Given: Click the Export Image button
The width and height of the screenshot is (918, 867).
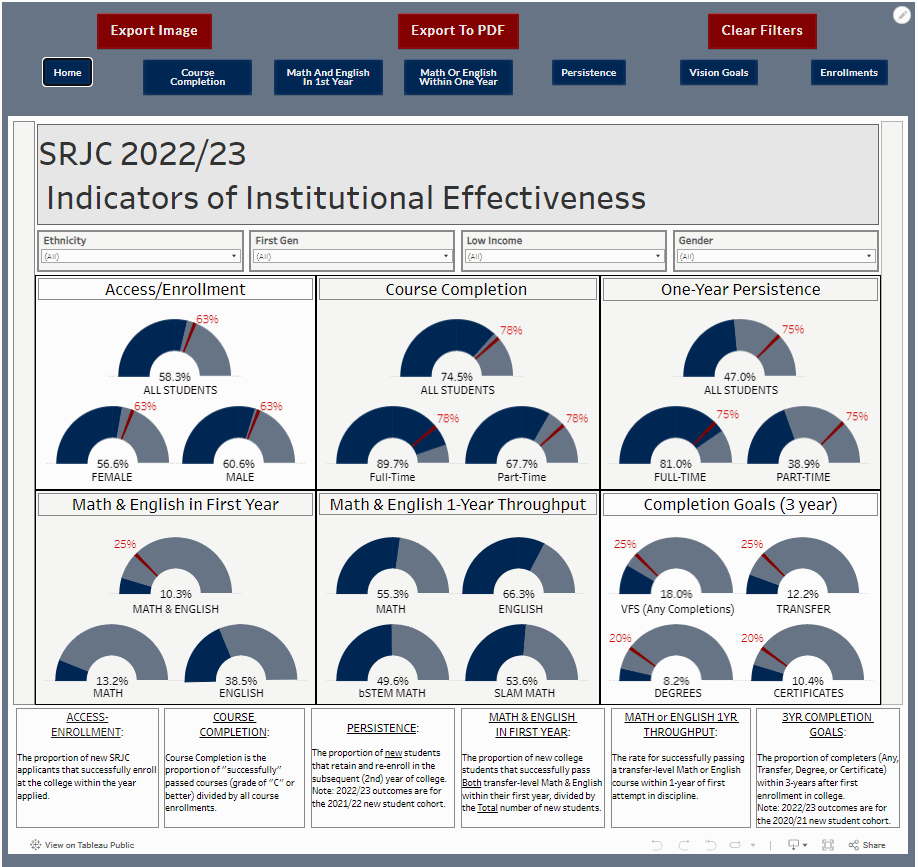Looking at the screenshot, I should point(154,31).
